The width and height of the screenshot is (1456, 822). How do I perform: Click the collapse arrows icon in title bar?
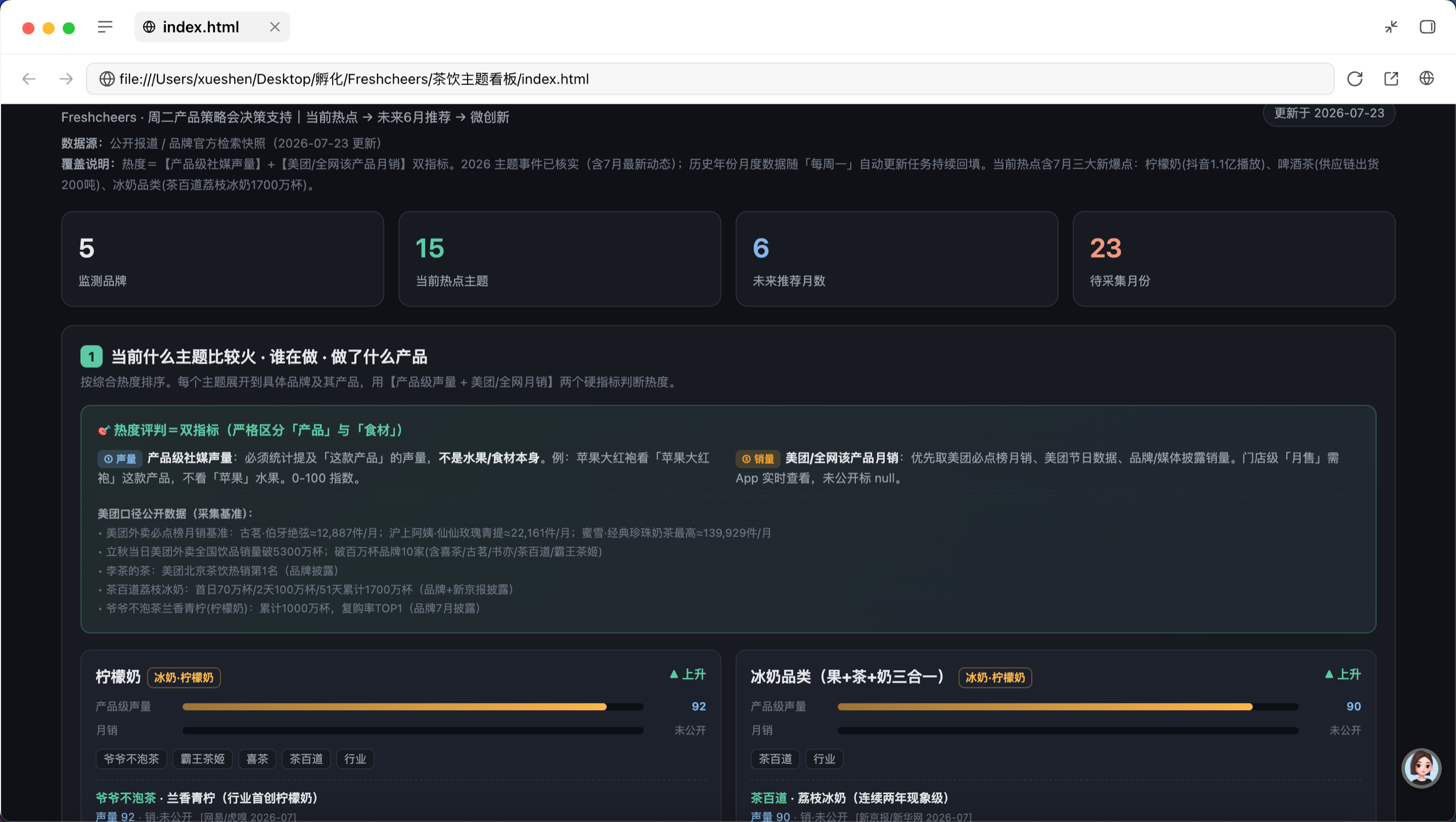tap(1391, 27)
